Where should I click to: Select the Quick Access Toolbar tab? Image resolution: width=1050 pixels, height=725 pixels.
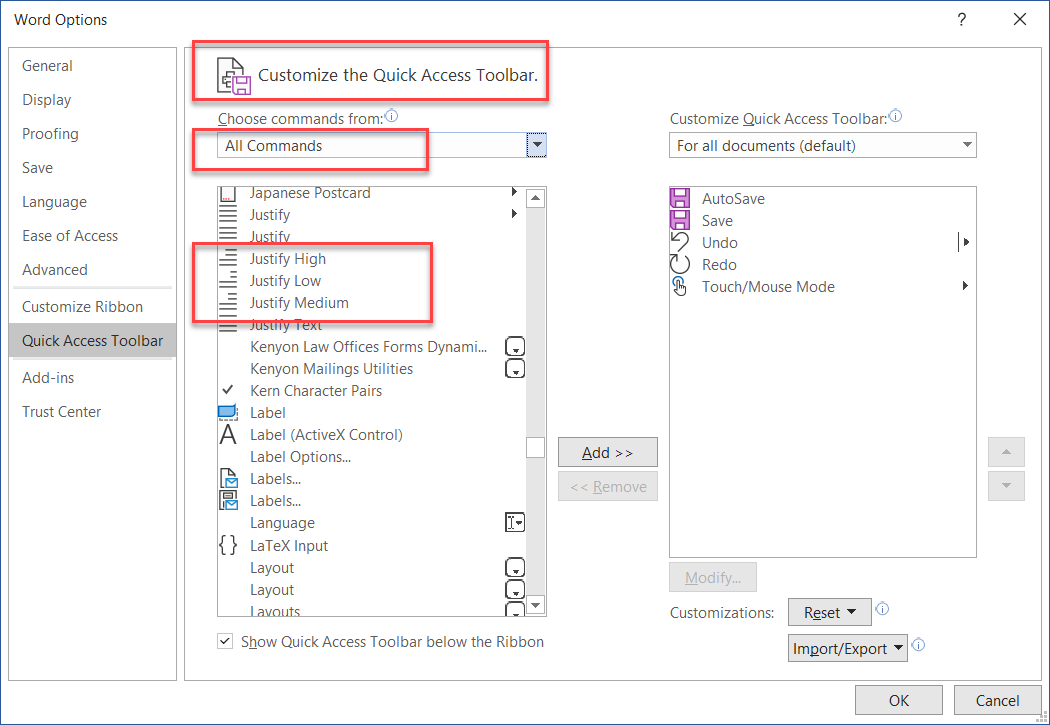pyautogui.click(x=92, y=341)
